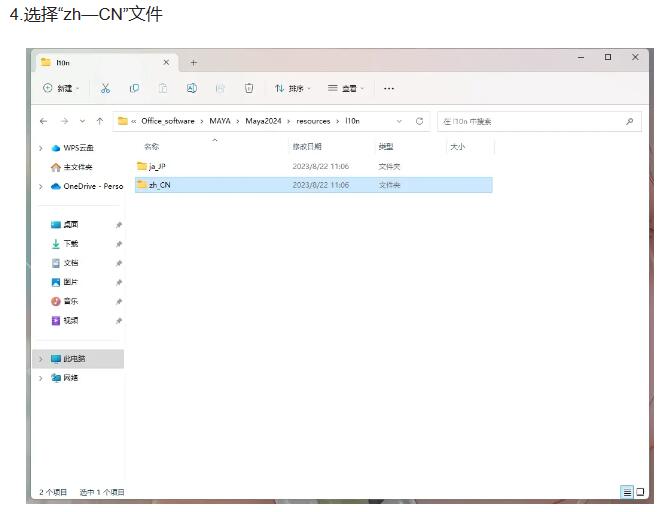Open the 新建 (New) dropdown
The image size is (664, 512).
62,88
